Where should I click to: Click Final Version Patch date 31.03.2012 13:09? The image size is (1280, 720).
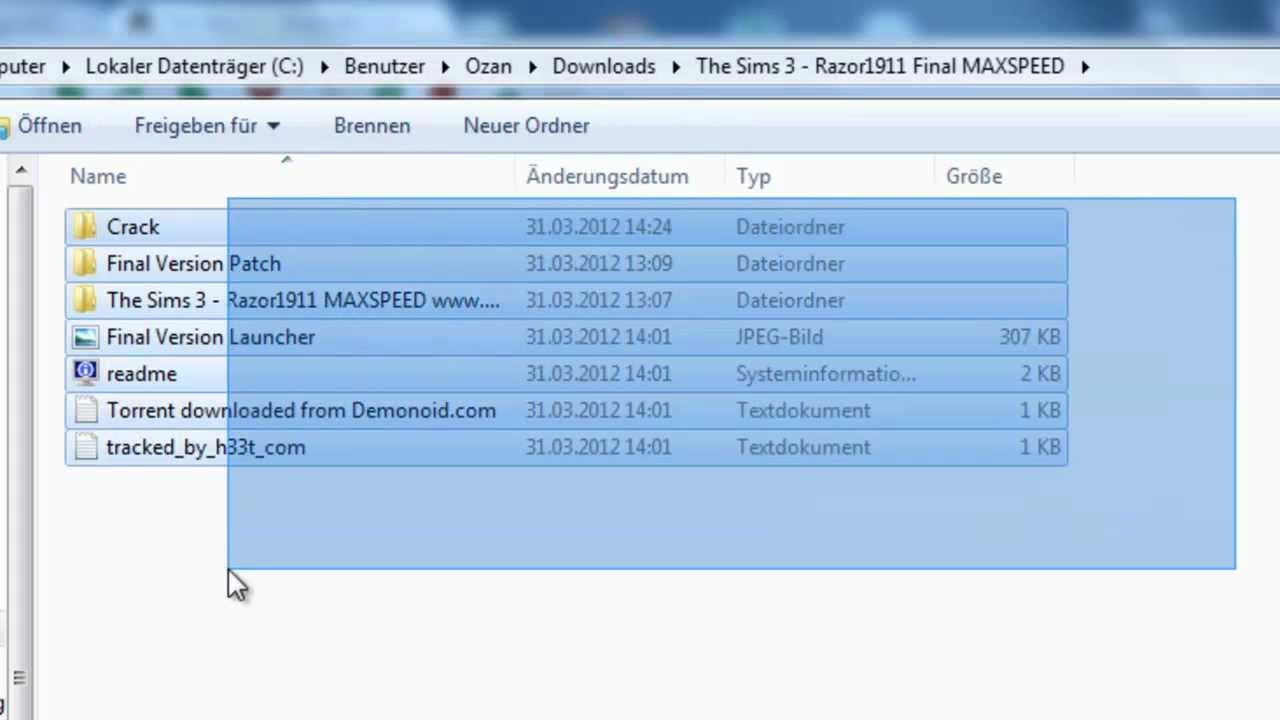(599, 264)
